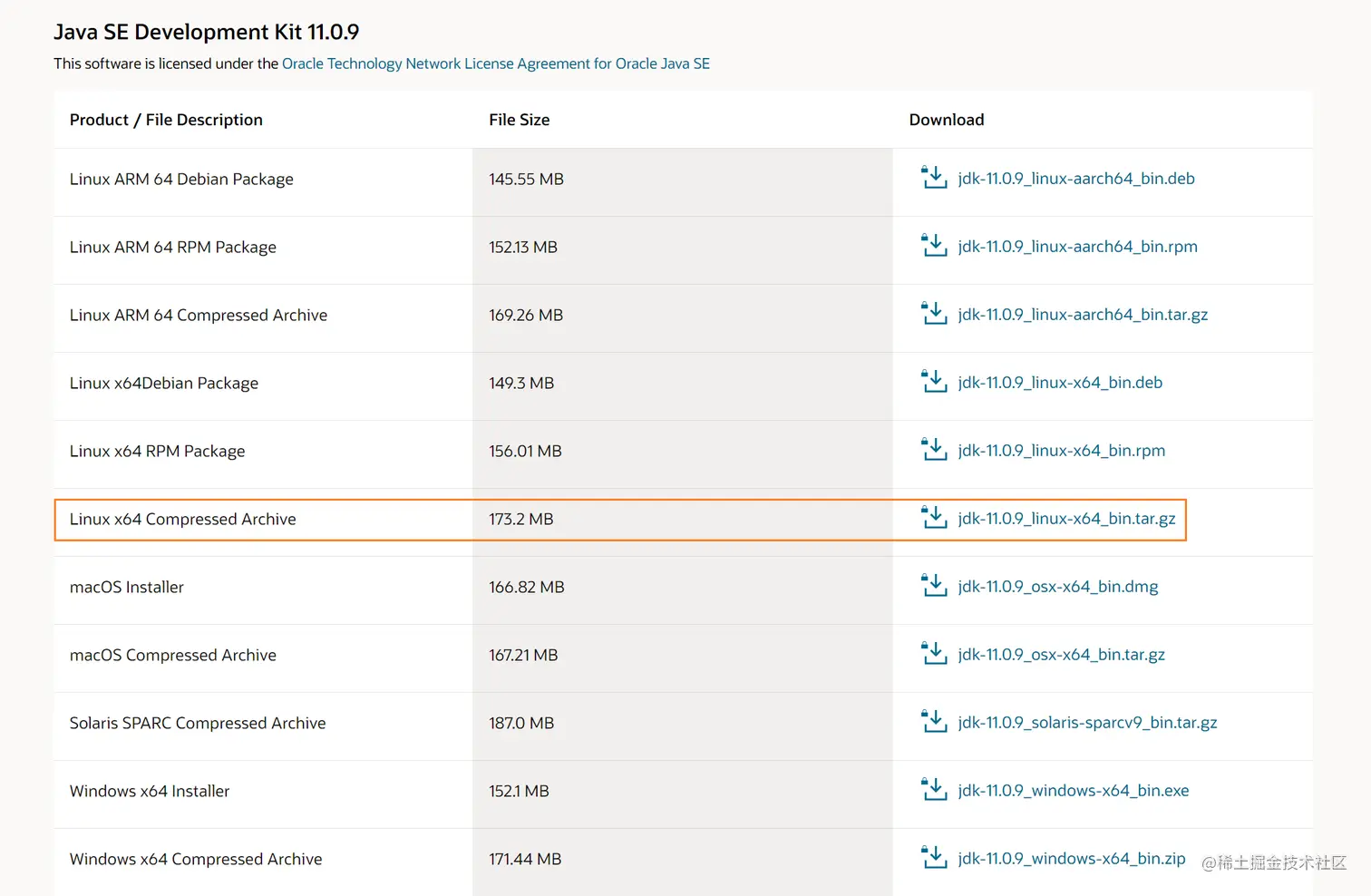Screen dimensions: 1371x896
Task: Select the Linux x64 Compressed Archive row description
Action: (183, 519)
